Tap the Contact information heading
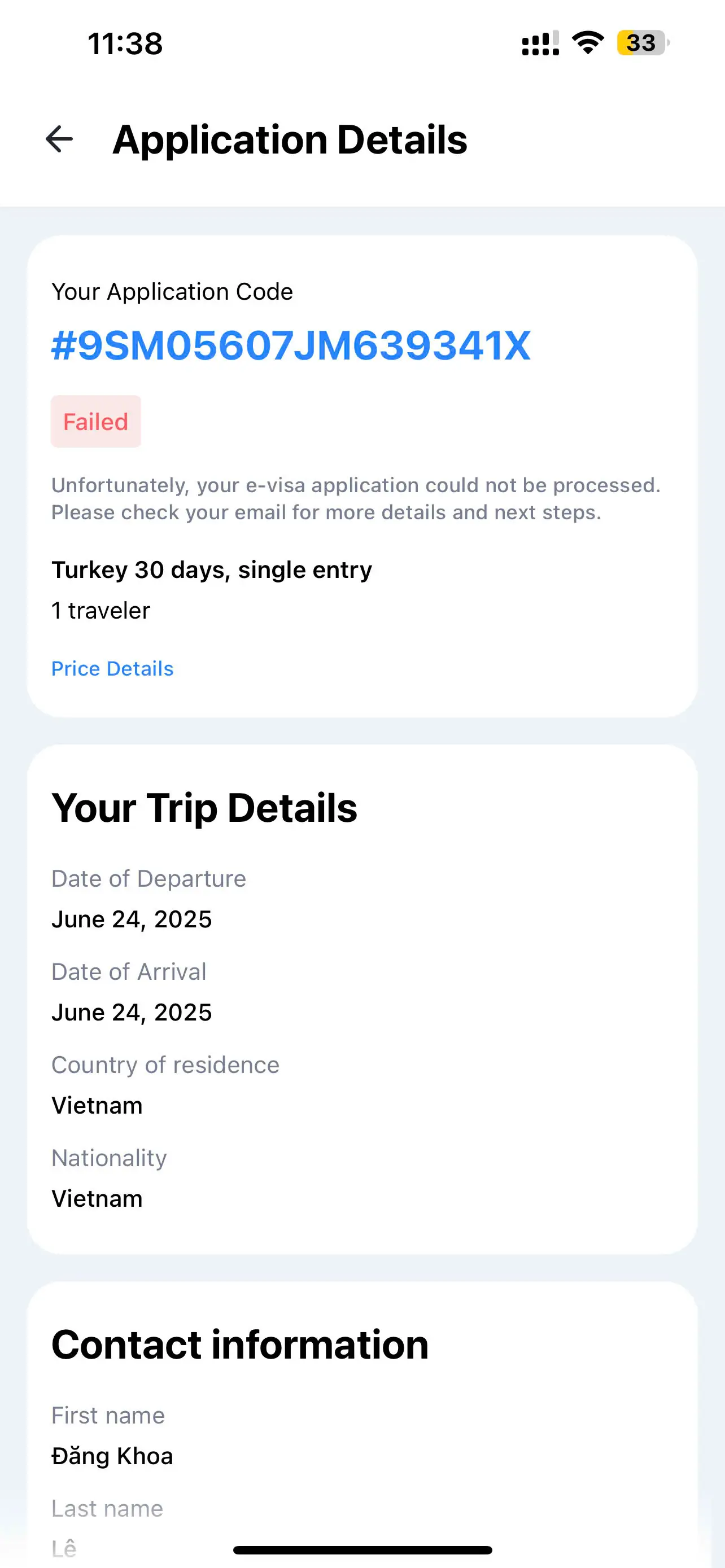Viewport: 725px width, 1568px height. [x=240, y=1344]
